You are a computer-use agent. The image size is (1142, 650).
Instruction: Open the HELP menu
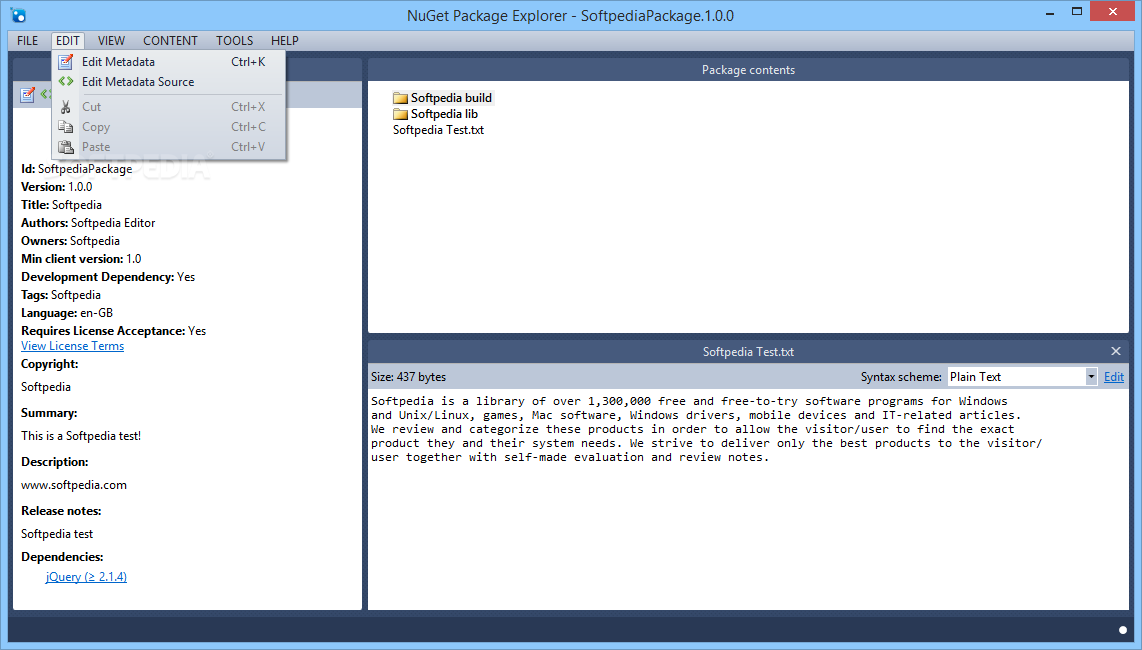click(x=285, y=41)
